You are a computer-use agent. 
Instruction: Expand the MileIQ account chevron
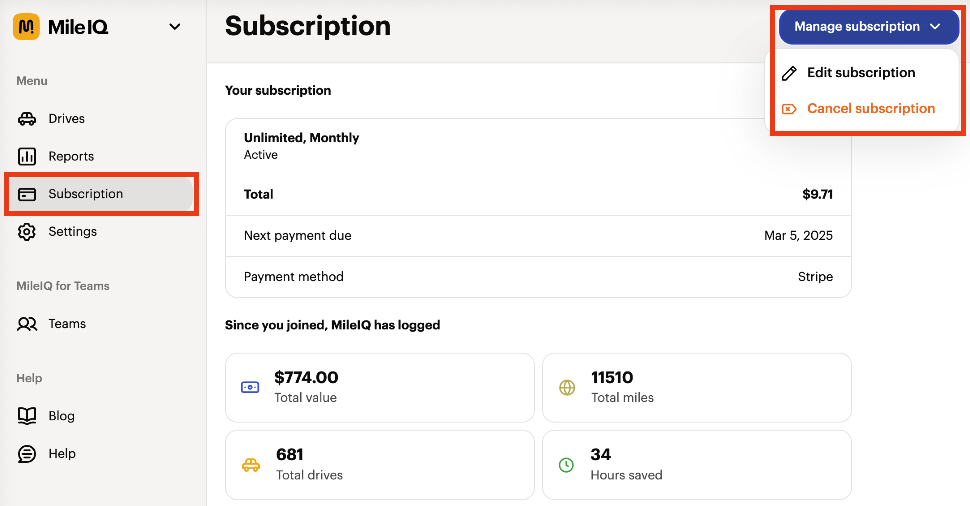(175, 27)
